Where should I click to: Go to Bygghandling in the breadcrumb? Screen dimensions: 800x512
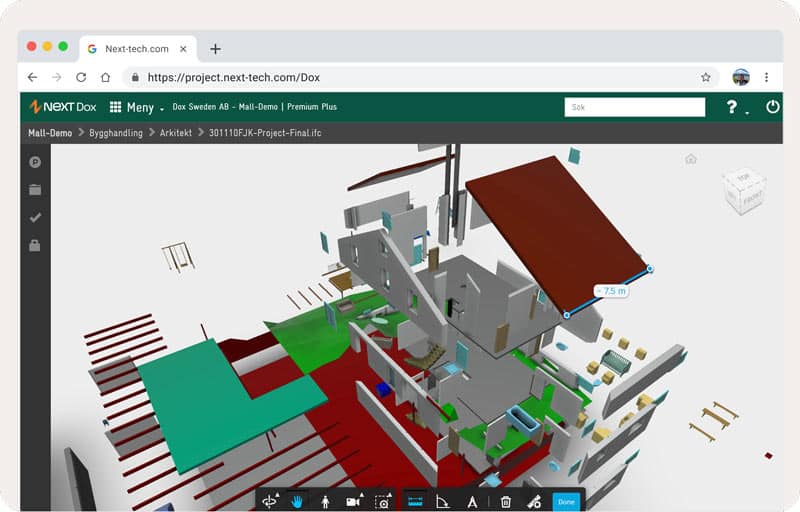point(114,132)
